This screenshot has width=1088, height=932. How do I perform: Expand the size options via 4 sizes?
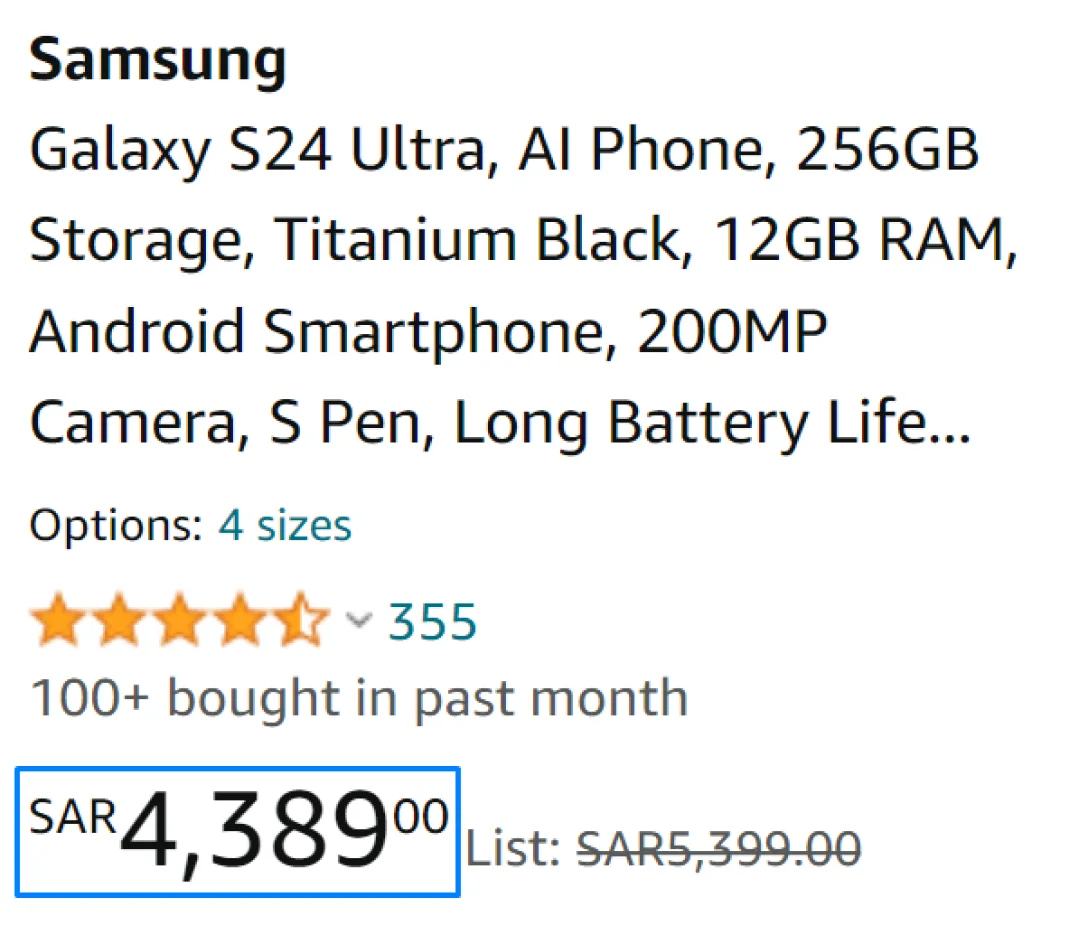285,524
